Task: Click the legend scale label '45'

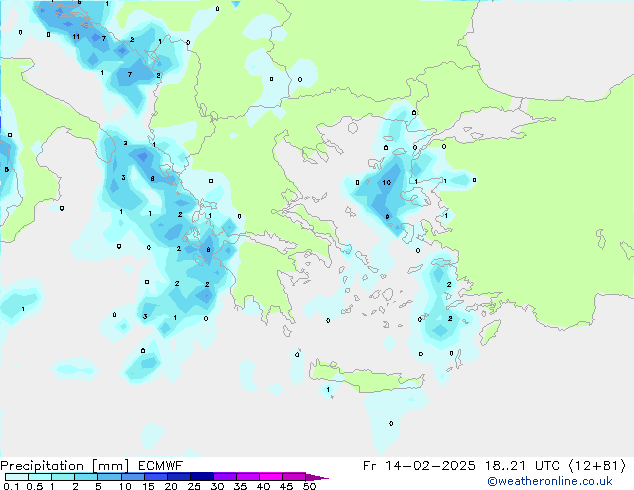Action: click(x=287, y=486)
